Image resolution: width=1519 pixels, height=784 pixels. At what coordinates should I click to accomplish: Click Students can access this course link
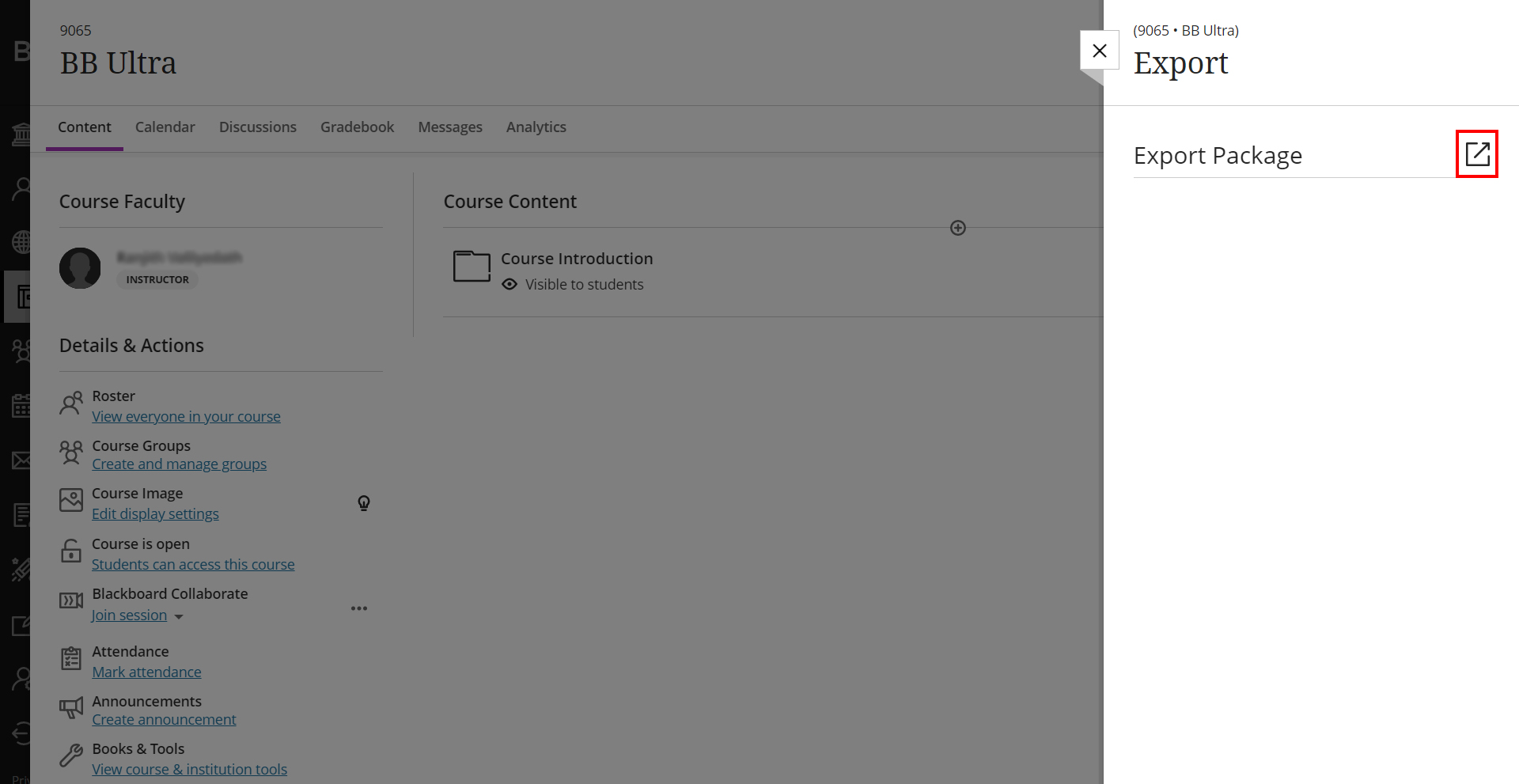[x=193, y=565]
